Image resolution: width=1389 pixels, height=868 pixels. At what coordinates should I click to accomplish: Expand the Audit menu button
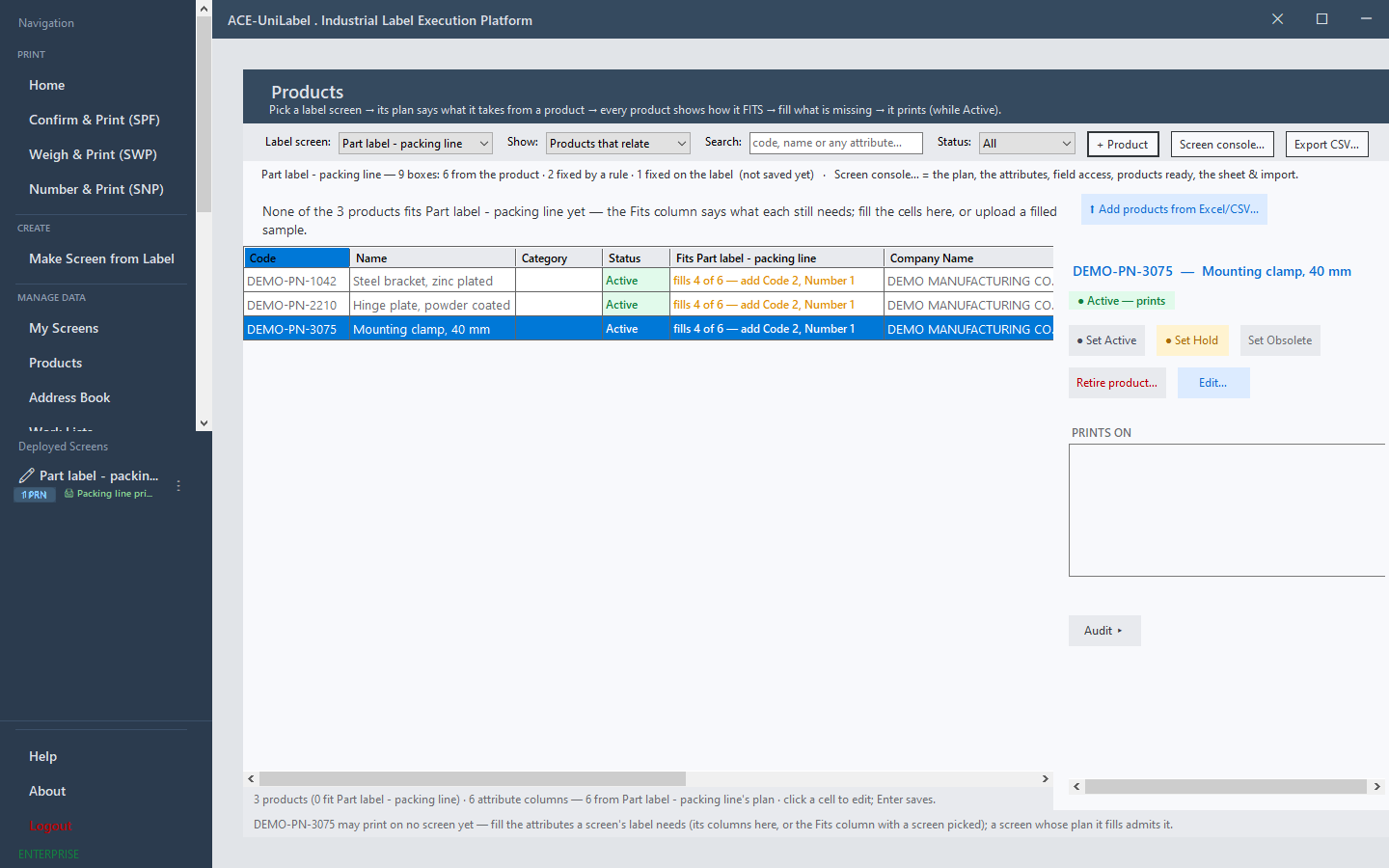click(1104, 631)
